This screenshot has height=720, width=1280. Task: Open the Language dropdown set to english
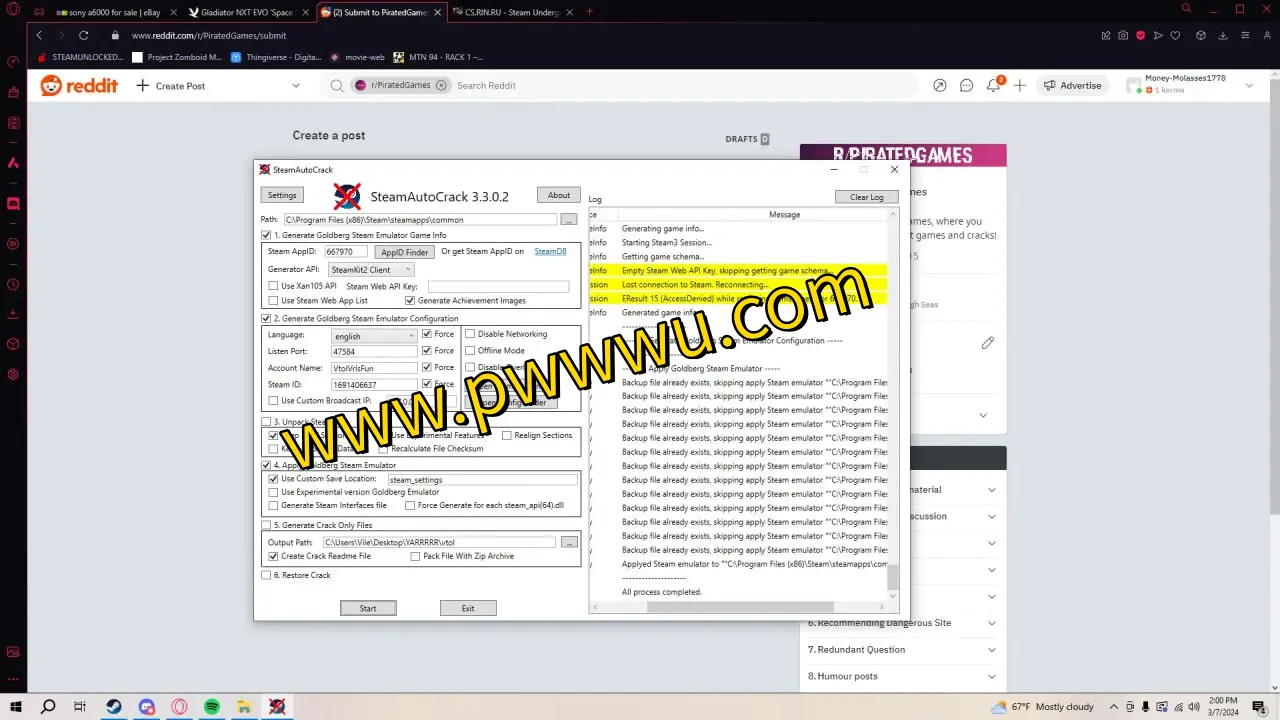pyautogui.click(x=374, y=336)
